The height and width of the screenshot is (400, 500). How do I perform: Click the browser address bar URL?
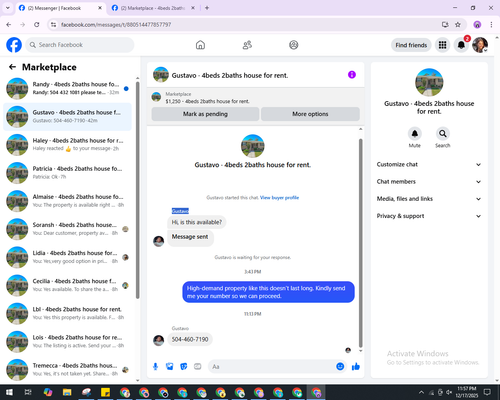coord(116,25)
